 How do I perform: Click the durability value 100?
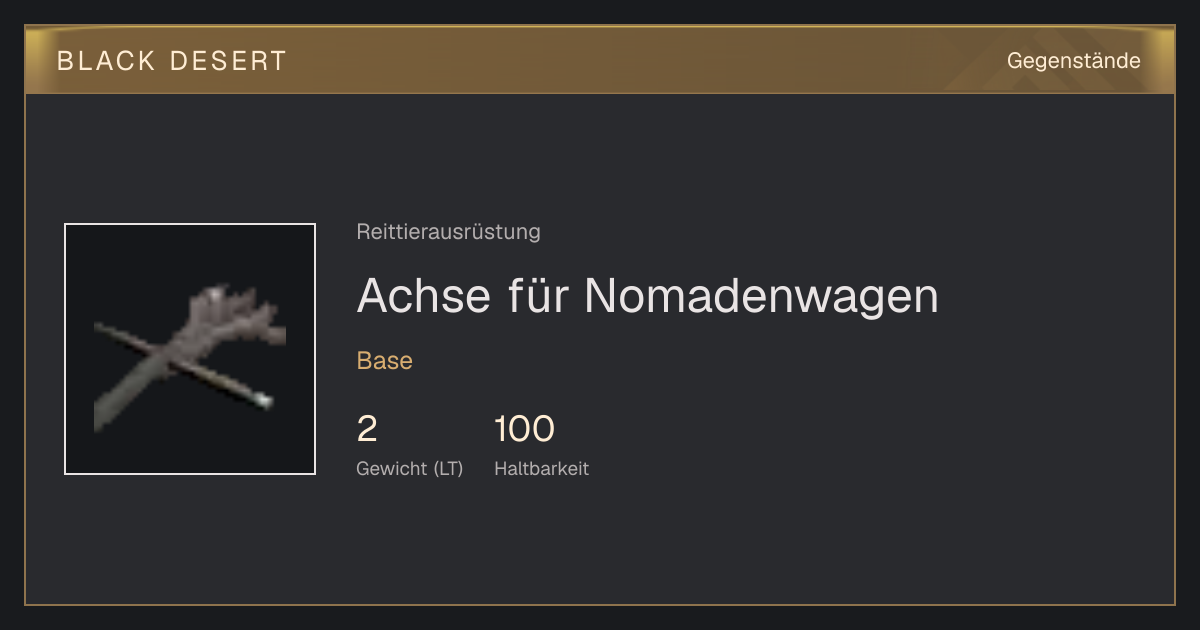pos(524,429)
